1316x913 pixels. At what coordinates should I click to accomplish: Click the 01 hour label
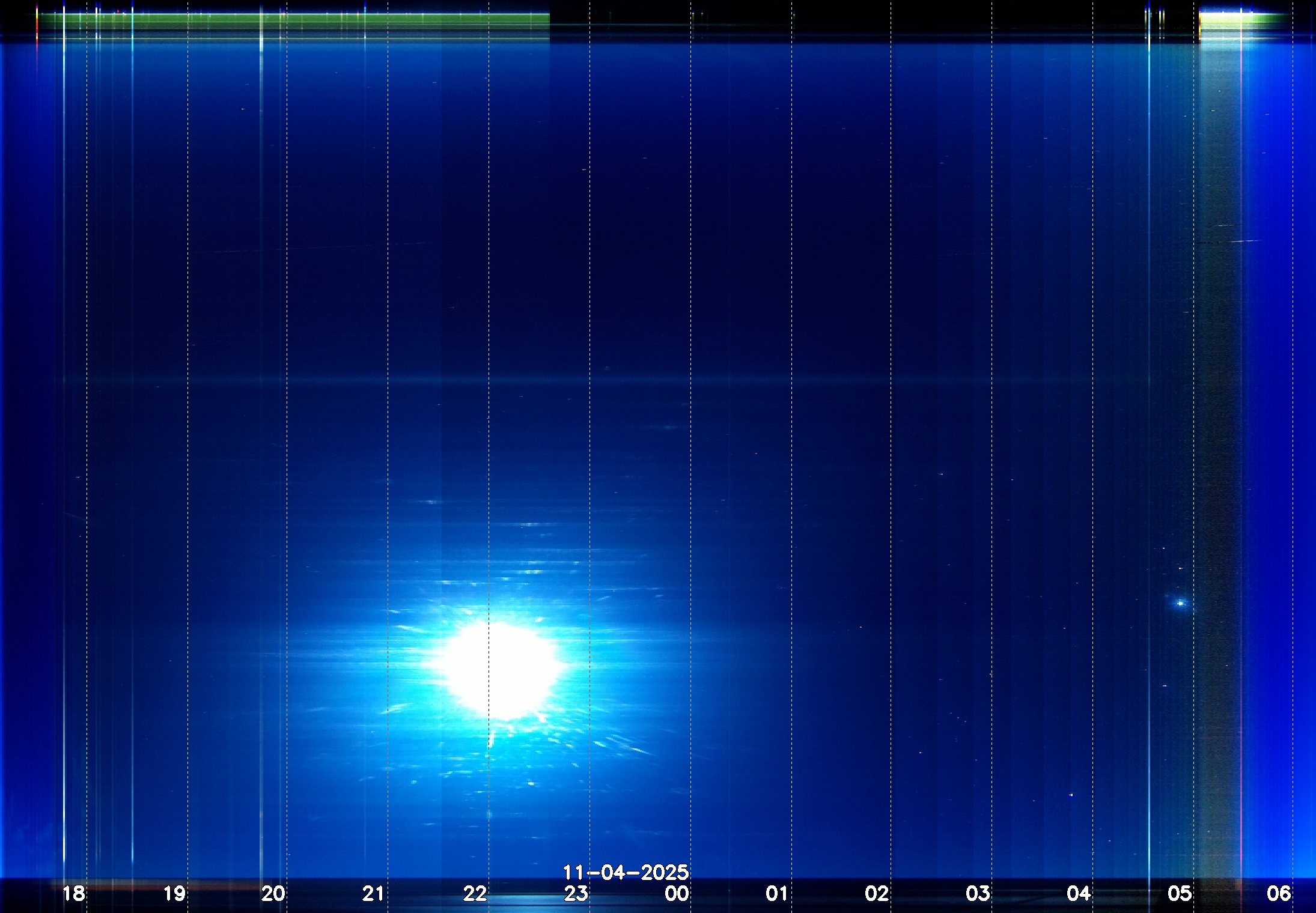point(776,894)
